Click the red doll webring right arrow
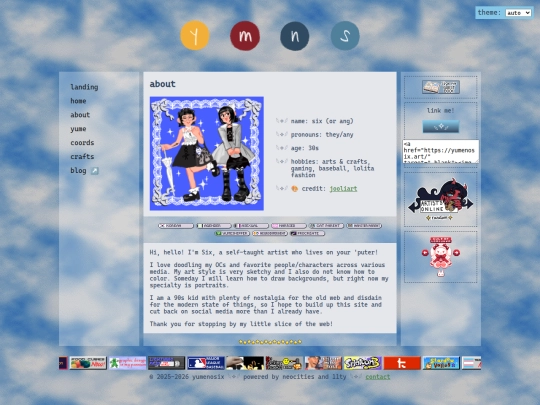540x405 pixels. [456, 253]
